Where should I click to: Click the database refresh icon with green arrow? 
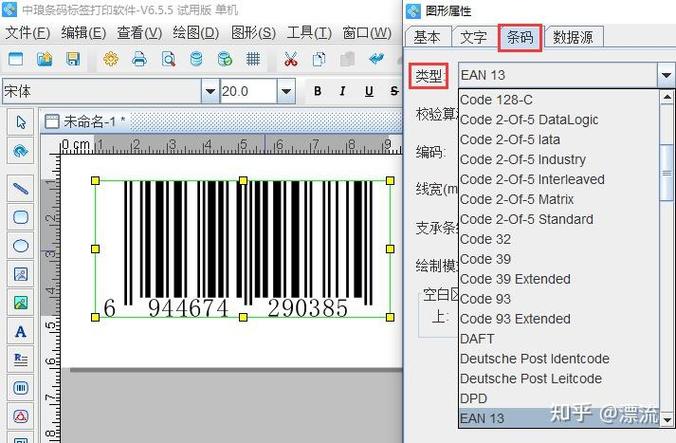225,59
